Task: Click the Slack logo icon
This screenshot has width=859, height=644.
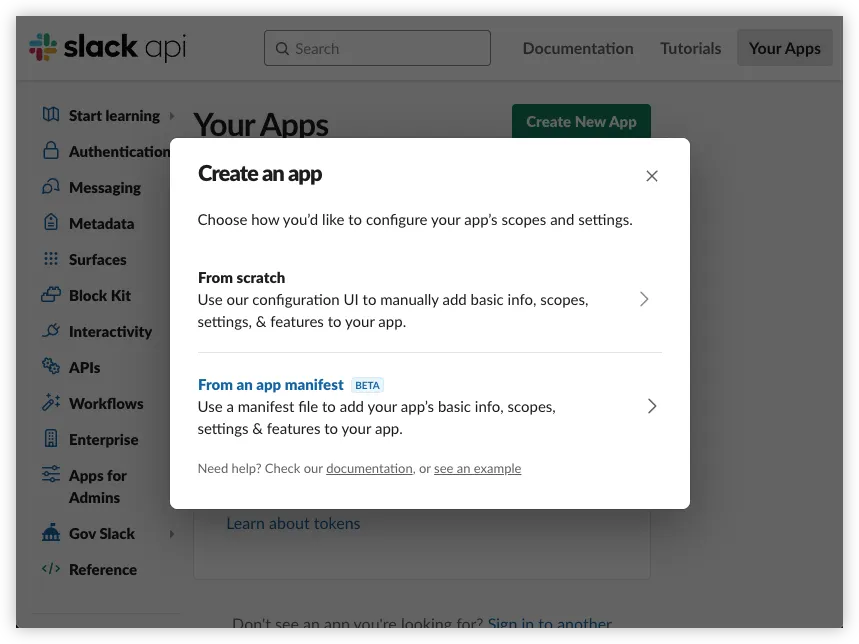Action: [x=43, y=47]
